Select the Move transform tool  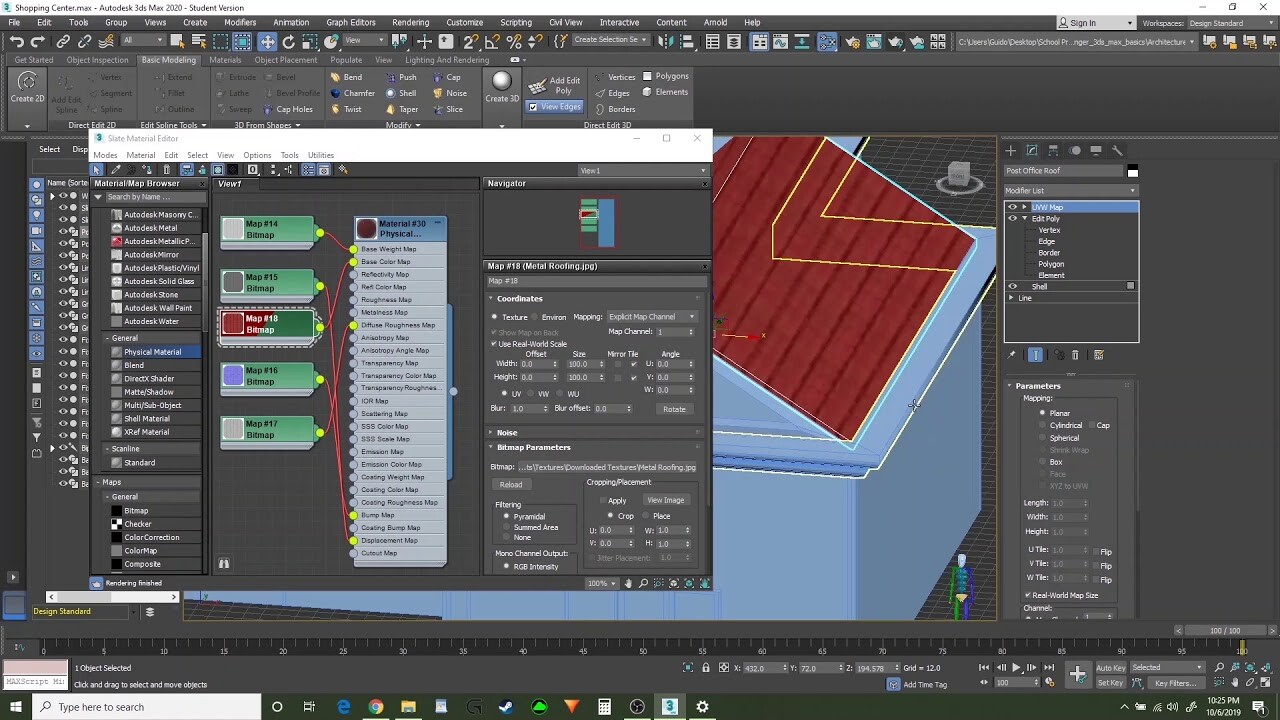[x=267, y=41]
